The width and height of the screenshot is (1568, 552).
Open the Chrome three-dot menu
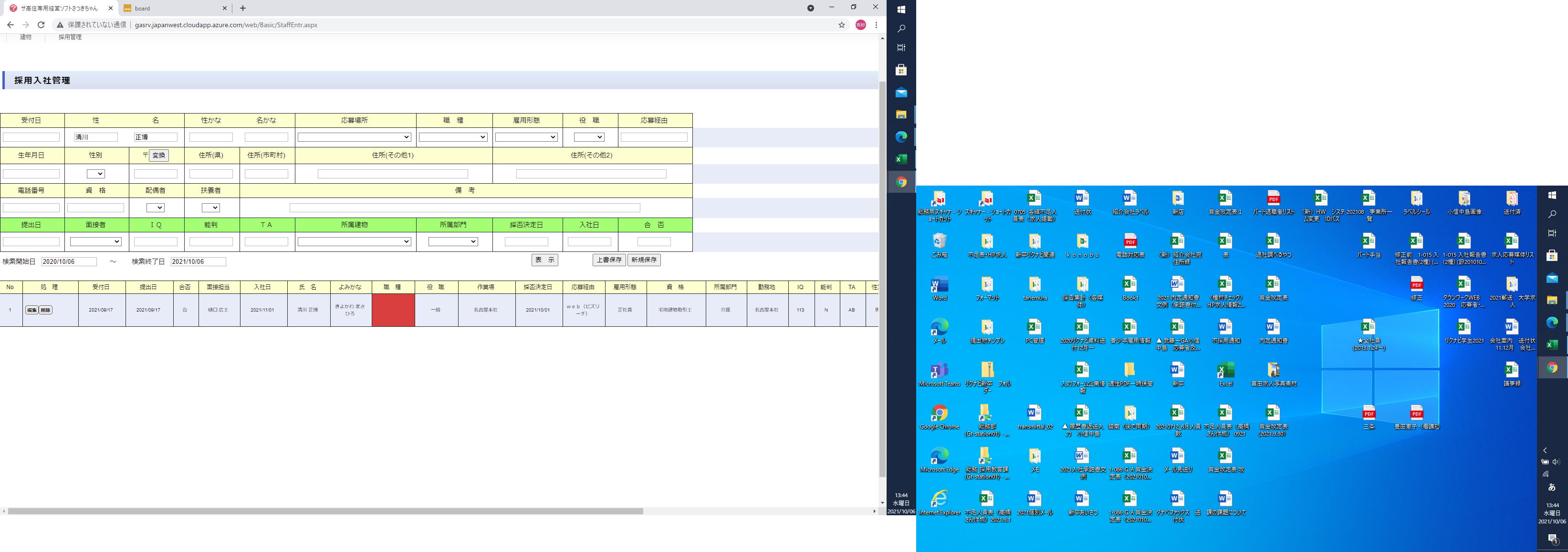[877, 25]
